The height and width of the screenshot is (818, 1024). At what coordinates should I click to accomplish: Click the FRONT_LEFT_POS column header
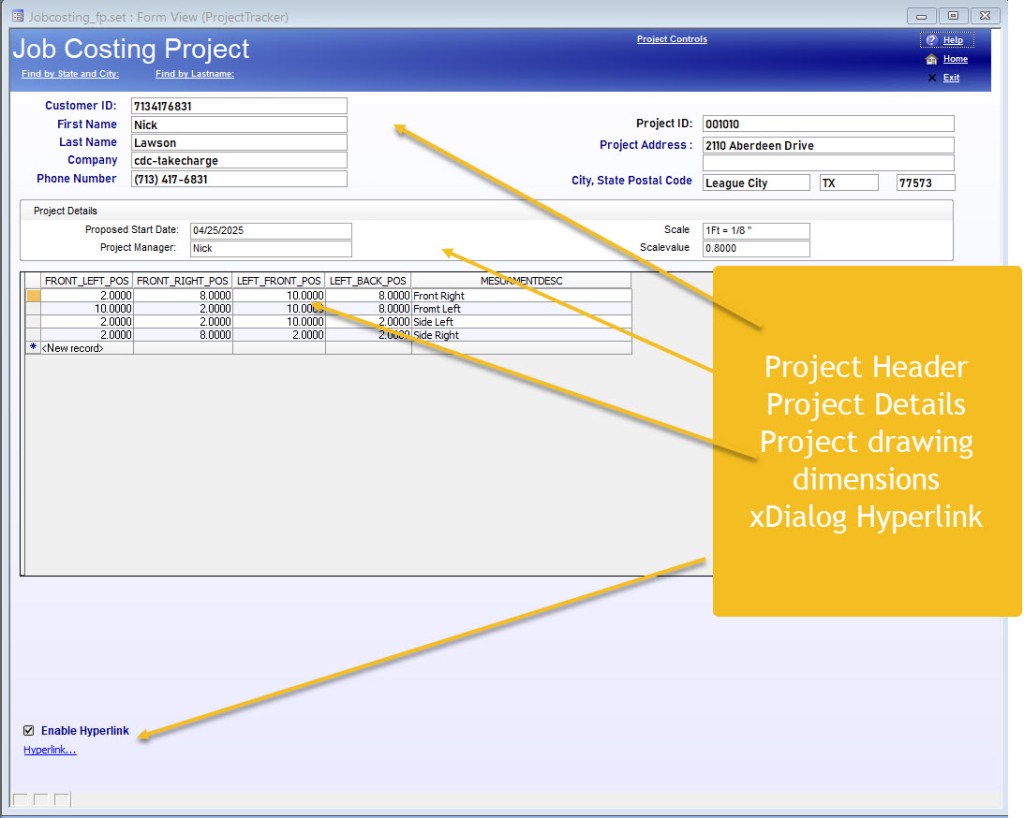87,281
